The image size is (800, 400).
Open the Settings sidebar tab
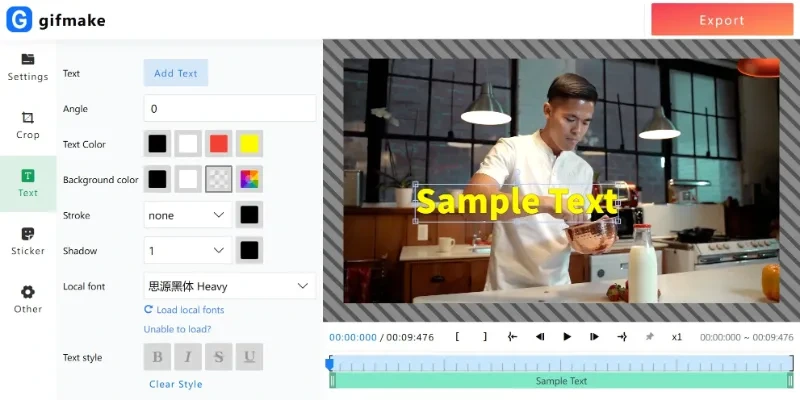tap(28, 67)
